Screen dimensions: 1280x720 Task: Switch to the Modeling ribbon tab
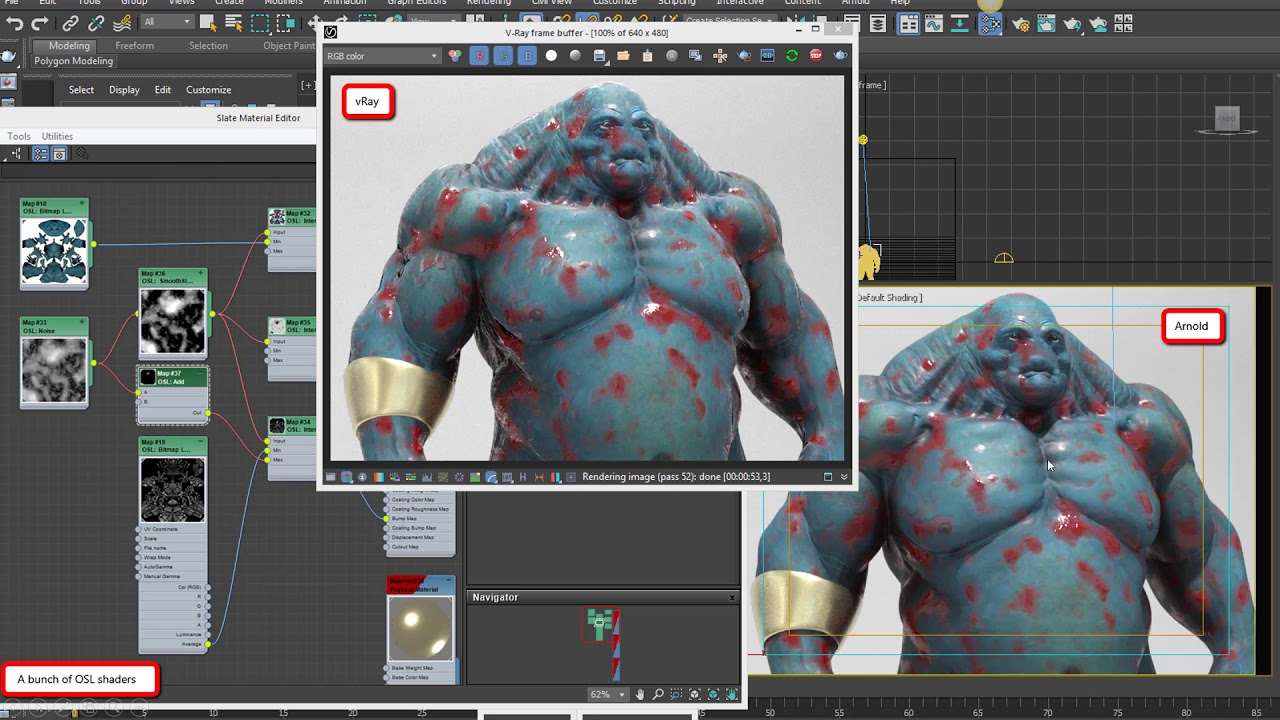point(69,45)
